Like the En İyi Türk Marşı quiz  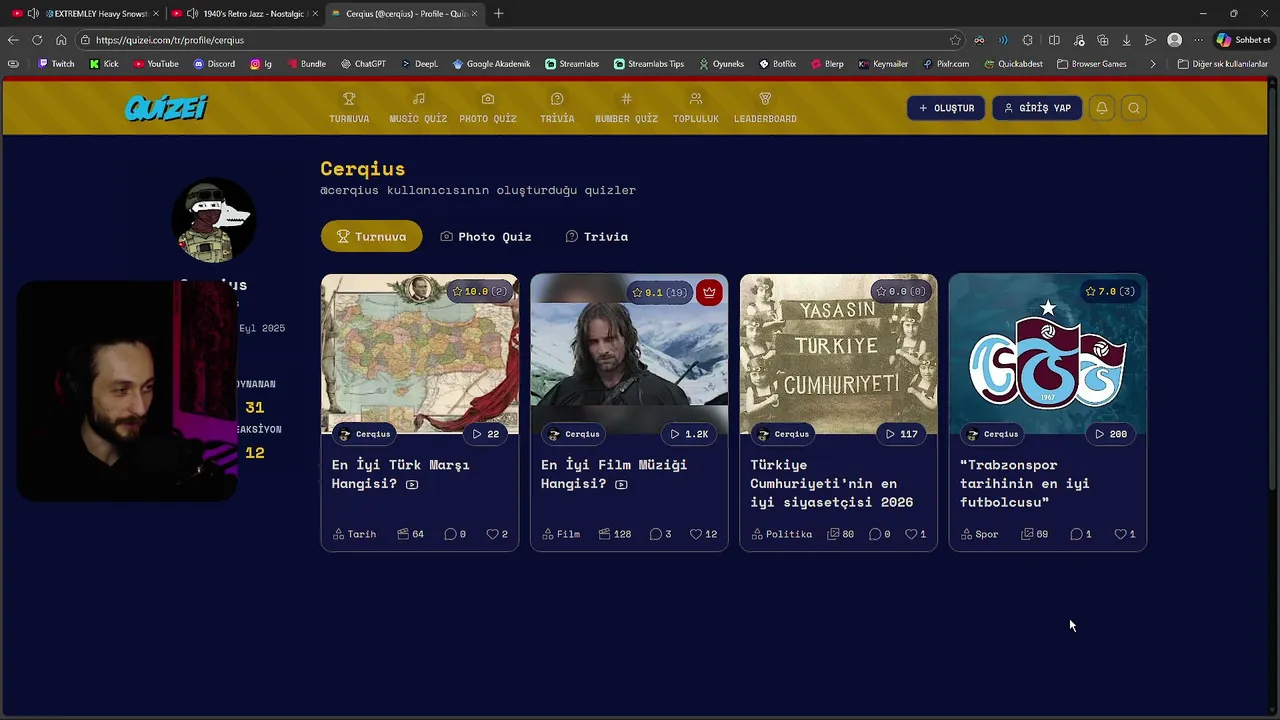(x=492, y=534)
